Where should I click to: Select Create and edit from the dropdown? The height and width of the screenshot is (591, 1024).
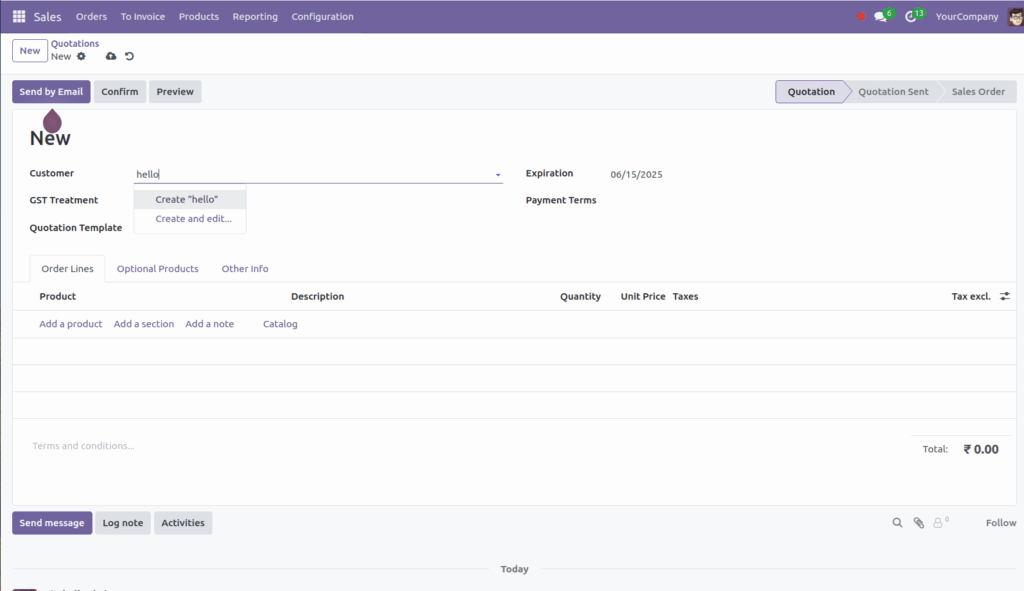click(x=190, y=218)
